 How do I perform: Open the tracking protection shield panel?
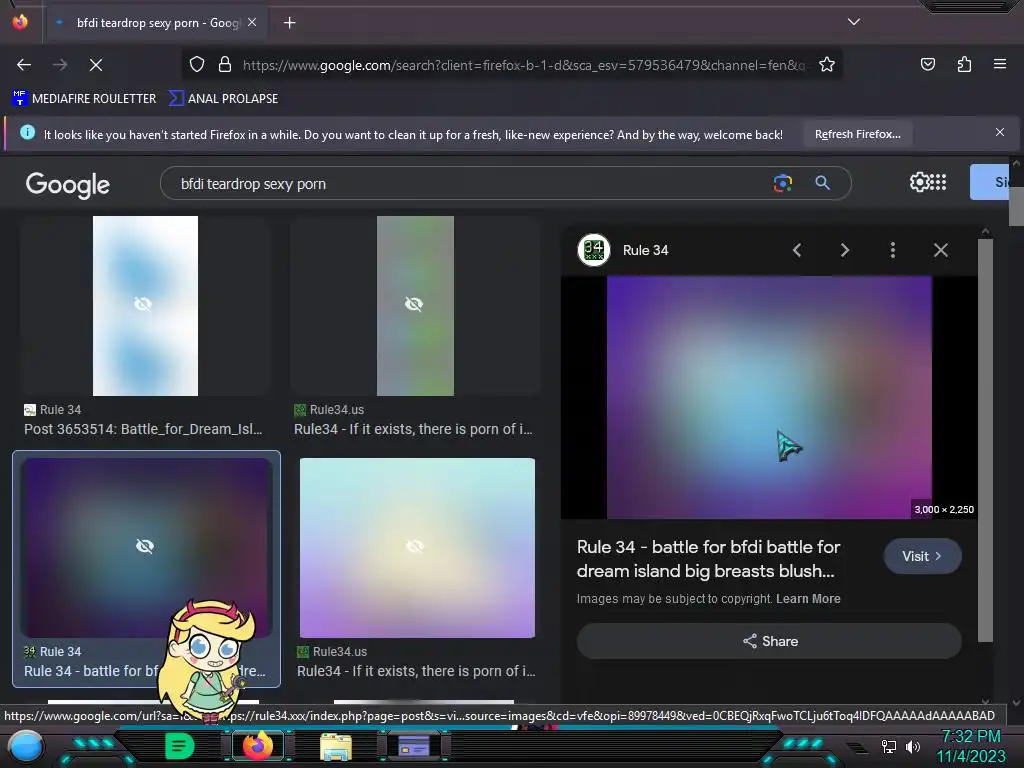pos(197,64)
